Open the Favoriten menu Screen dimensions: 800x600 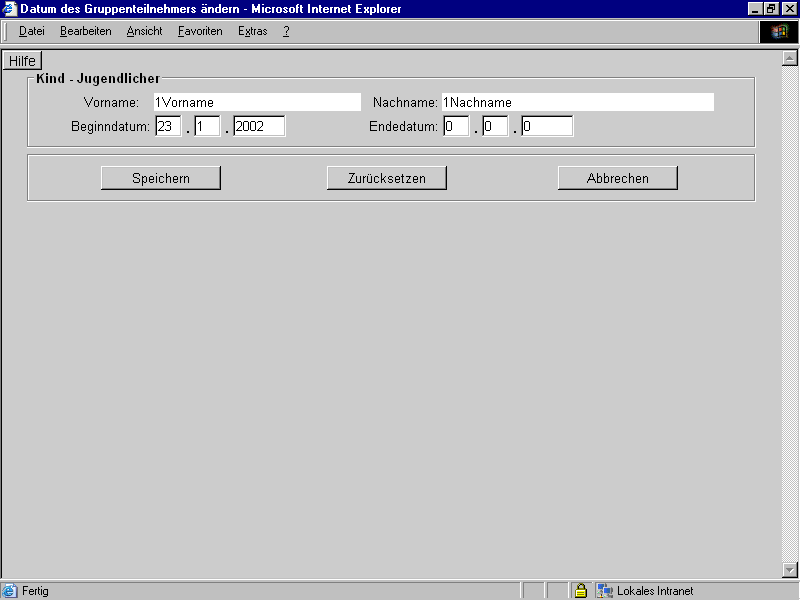pos(199,31)
